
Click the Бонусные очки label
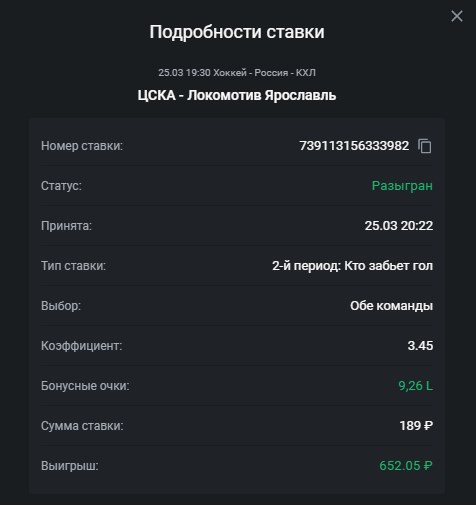[x=85, y=386]
